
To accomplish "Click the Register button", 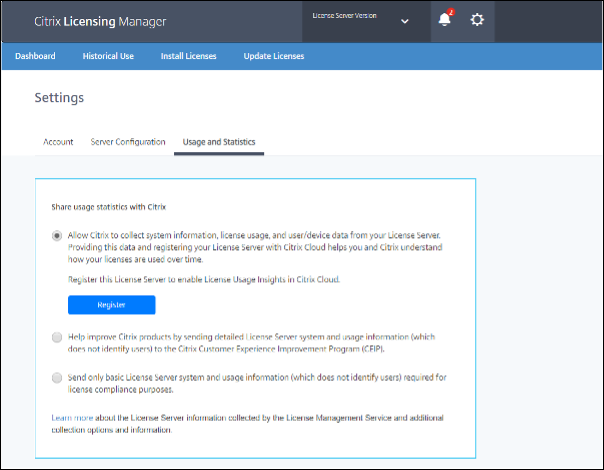I will [112, 305].
